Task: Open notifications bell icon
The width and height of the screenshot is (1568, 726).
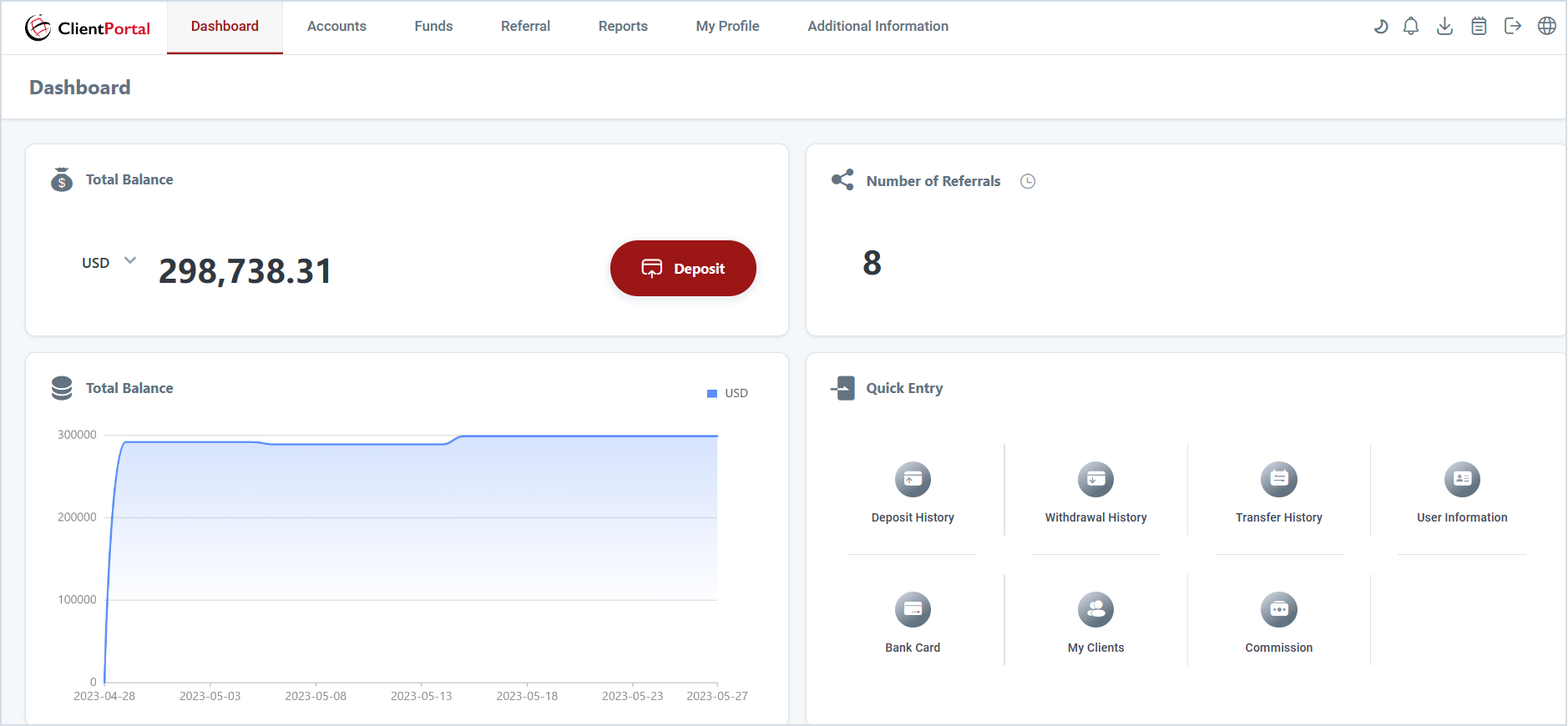Action: pos(1411,27)
